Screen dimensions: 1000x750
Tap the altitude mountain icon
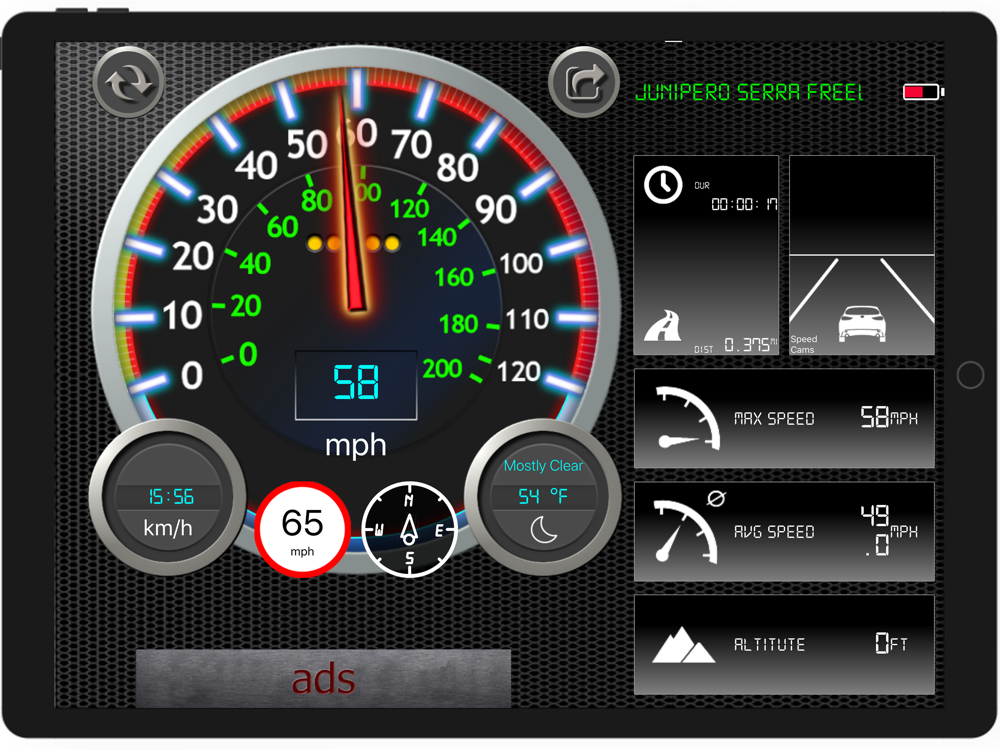pyautogui.click(x=683, y=645)
